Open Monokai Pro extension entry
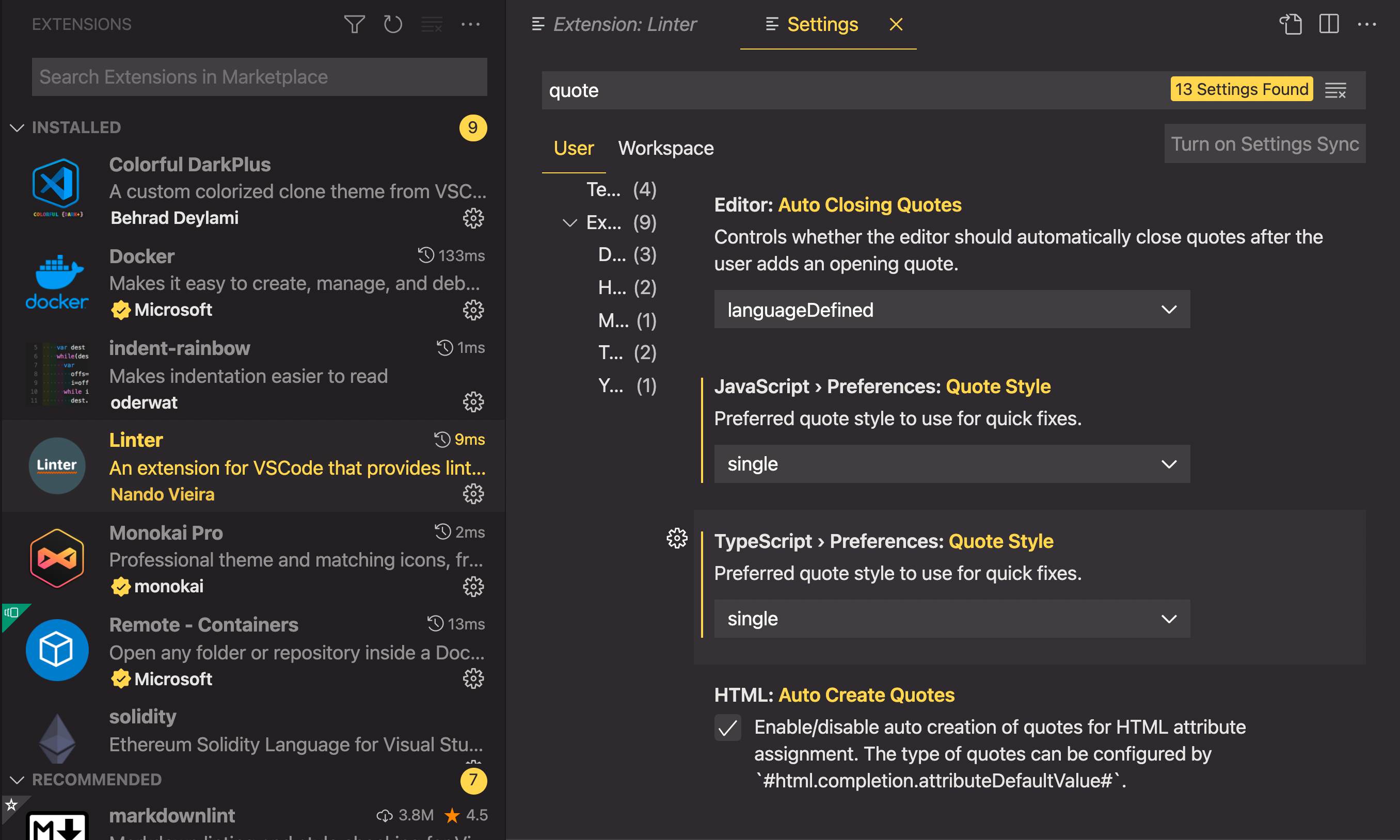Screen dimensions: 1400x840 [252, 558]
